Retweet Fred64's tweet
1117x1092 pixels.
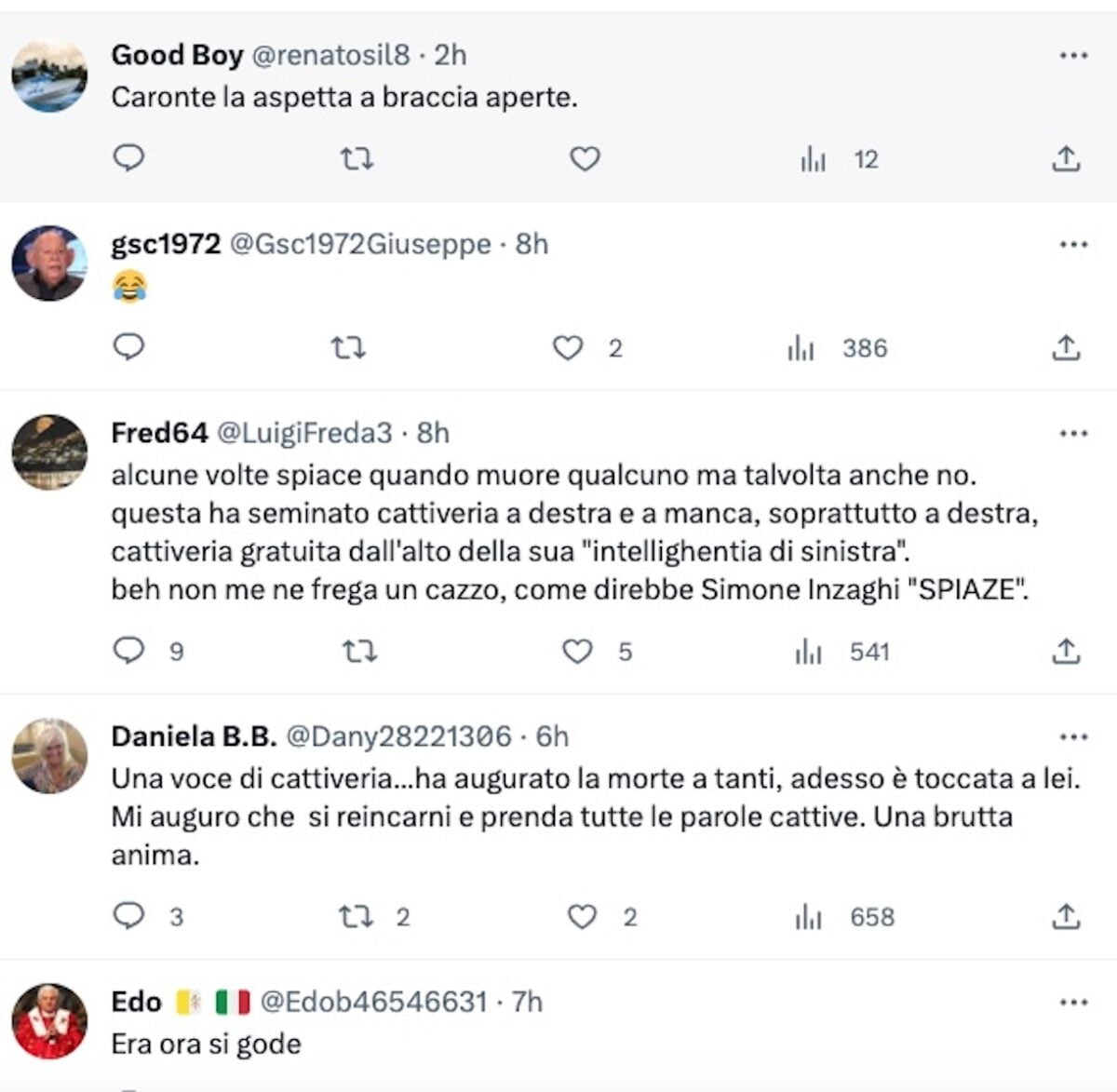pos(359,652)
